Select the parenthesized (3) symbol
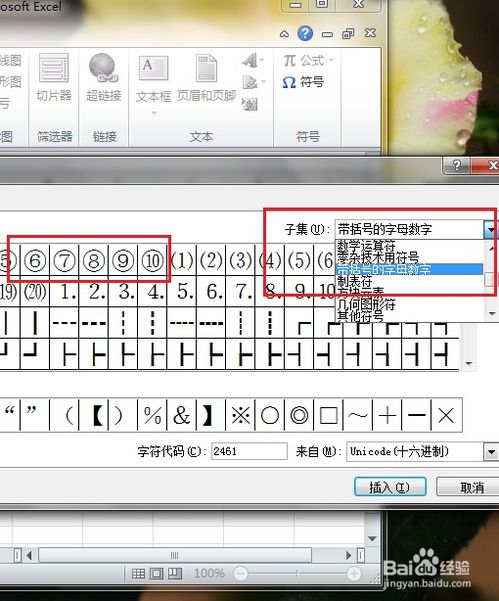The height and width of the screenshot is (601, 499). coord(241,260)
